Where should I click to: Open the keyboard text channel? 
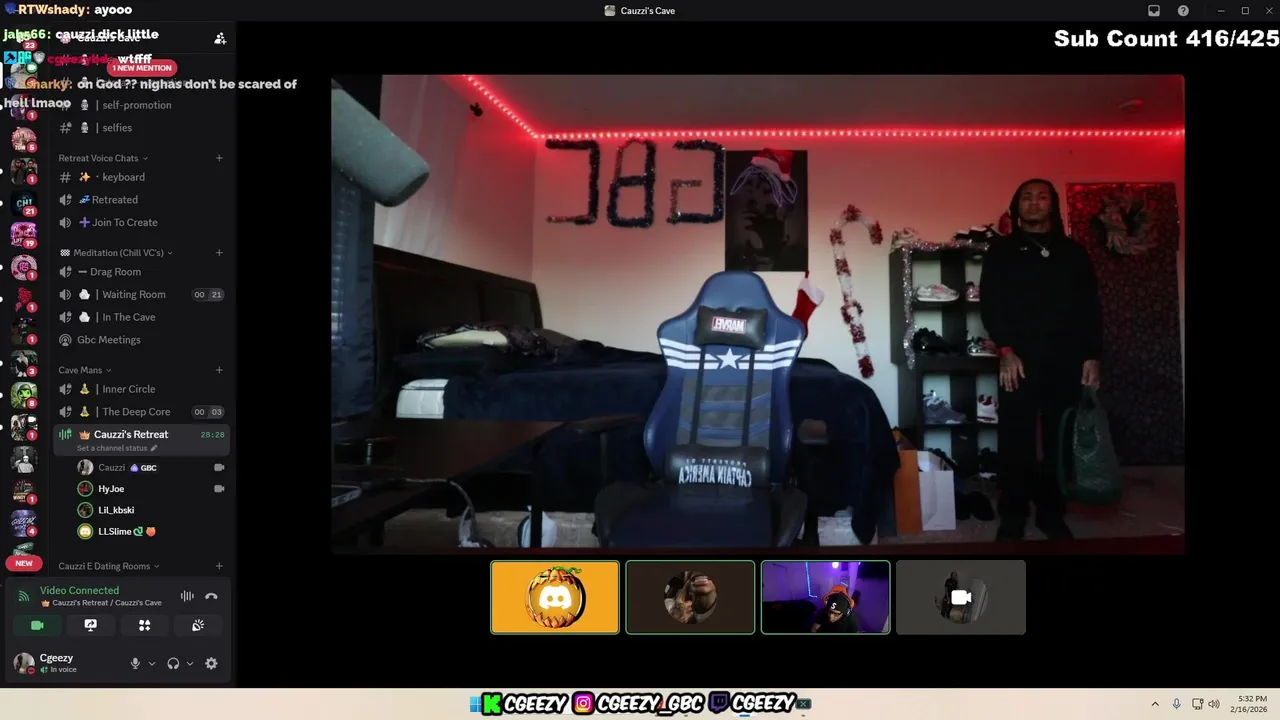pyautogui.click(x=141, y=177)
